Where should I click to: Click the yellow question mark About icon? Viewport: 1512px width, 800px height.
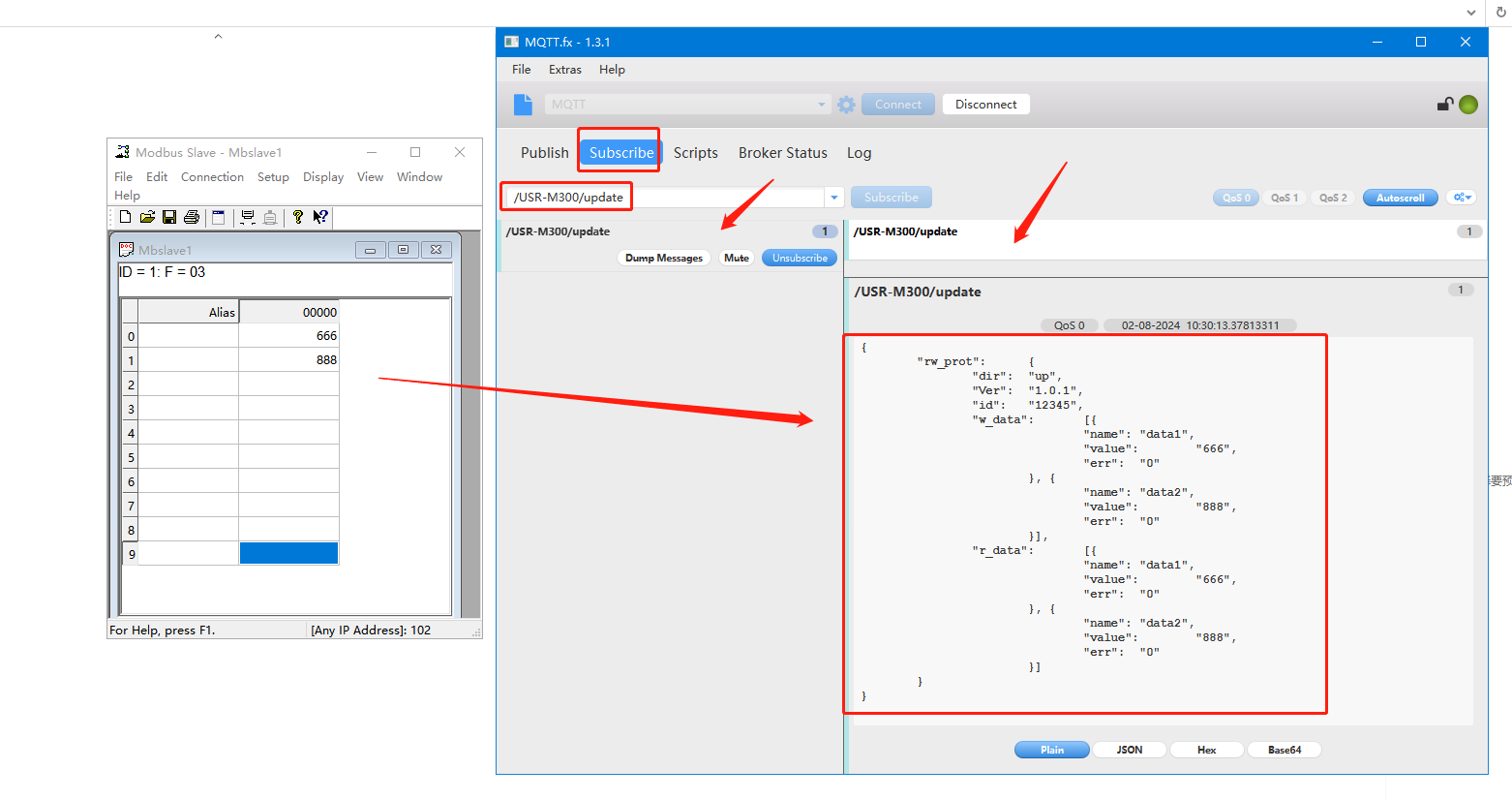pos(298,217)
